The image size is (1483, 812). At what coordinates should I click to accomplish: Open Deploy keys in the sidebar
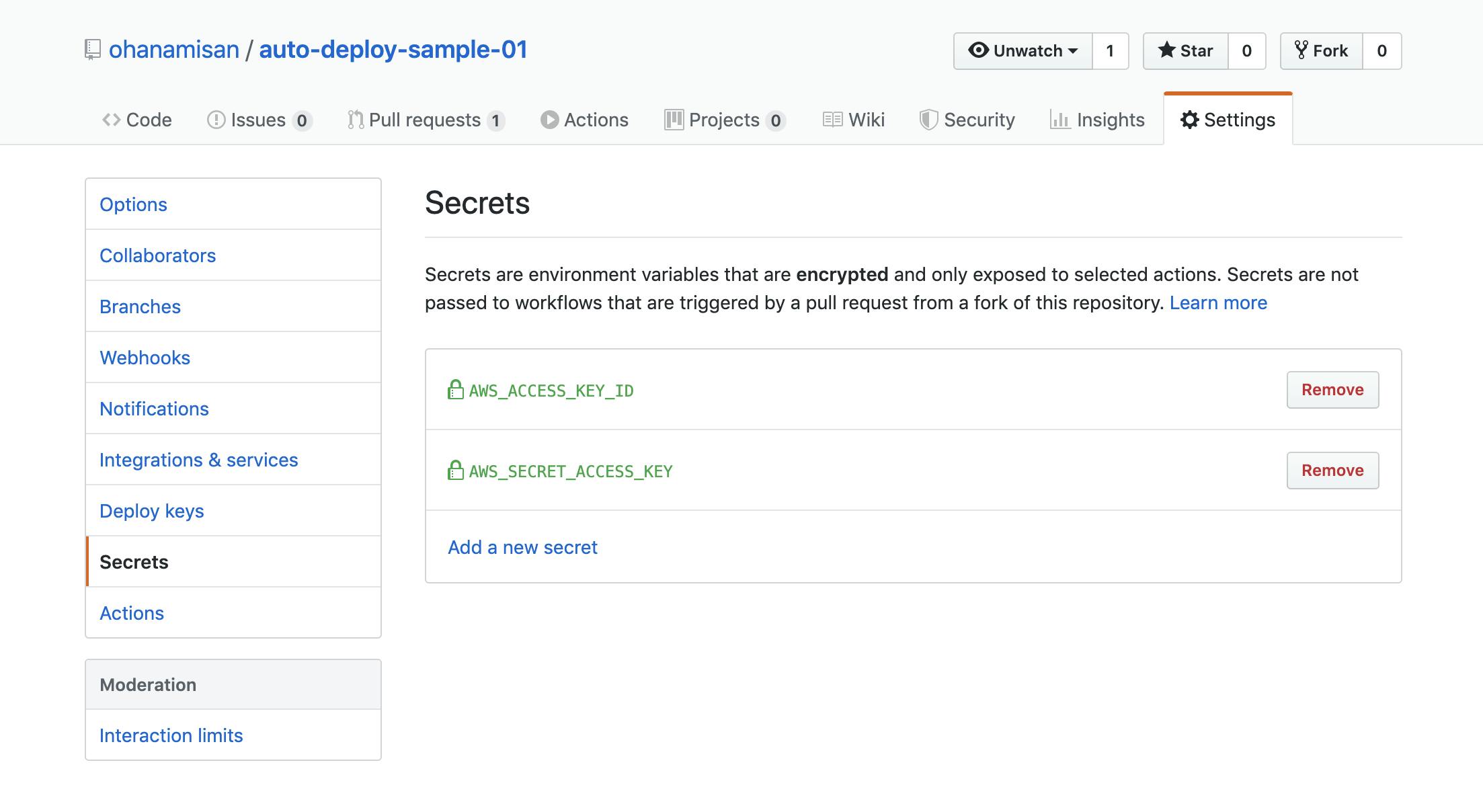pos(151,511)
